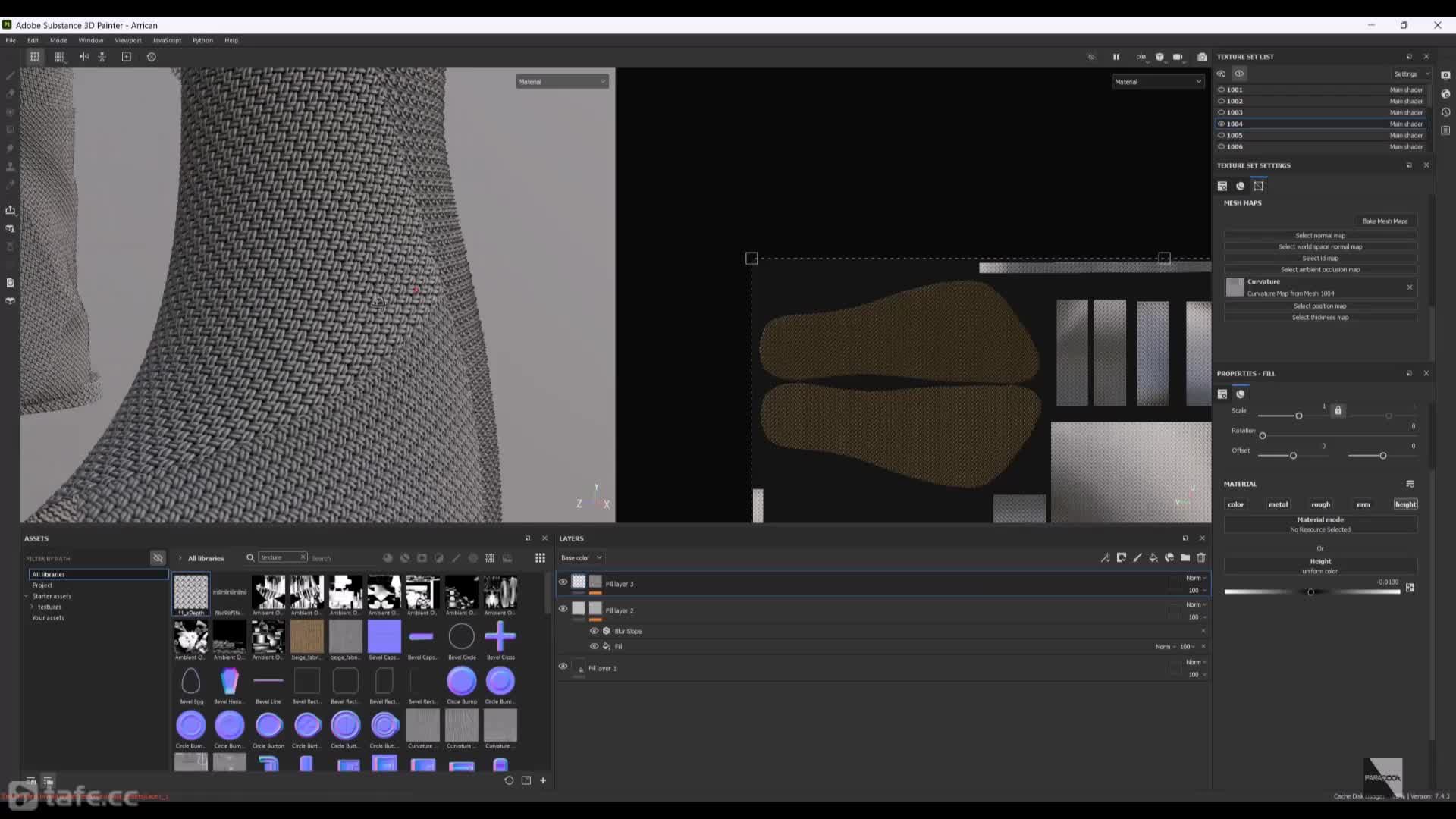This screenshot has height=819, width=1456.
Task: Click Select normal map button
Action: (1320, 236)
